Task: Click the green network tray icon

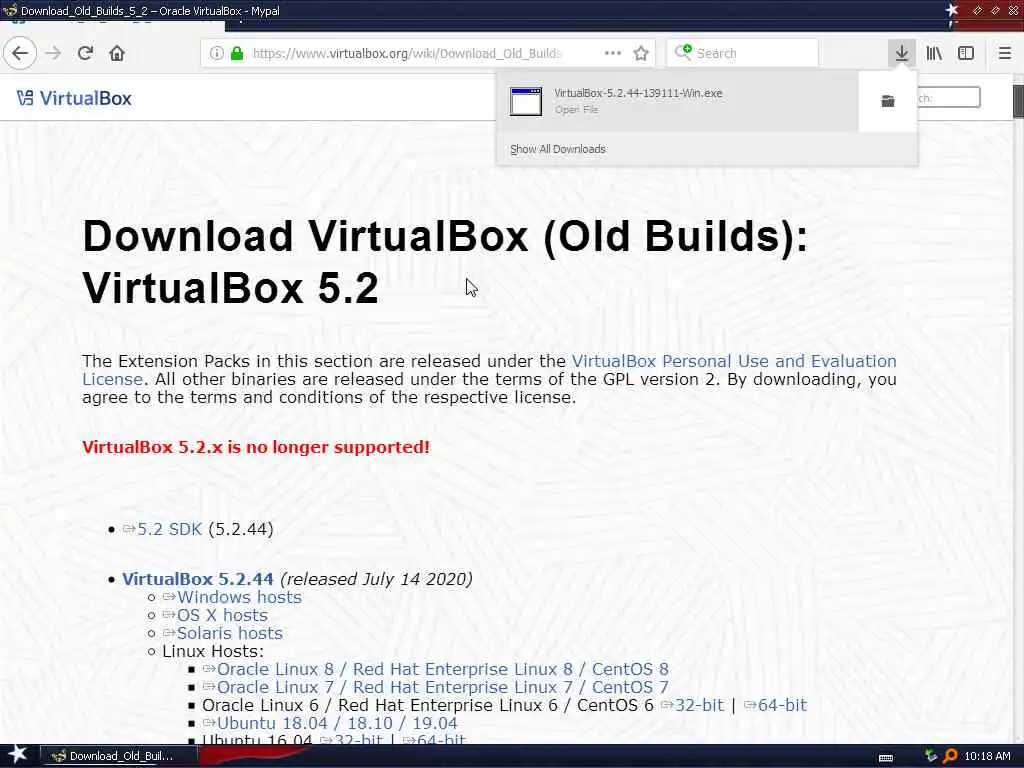Action: 931,756
